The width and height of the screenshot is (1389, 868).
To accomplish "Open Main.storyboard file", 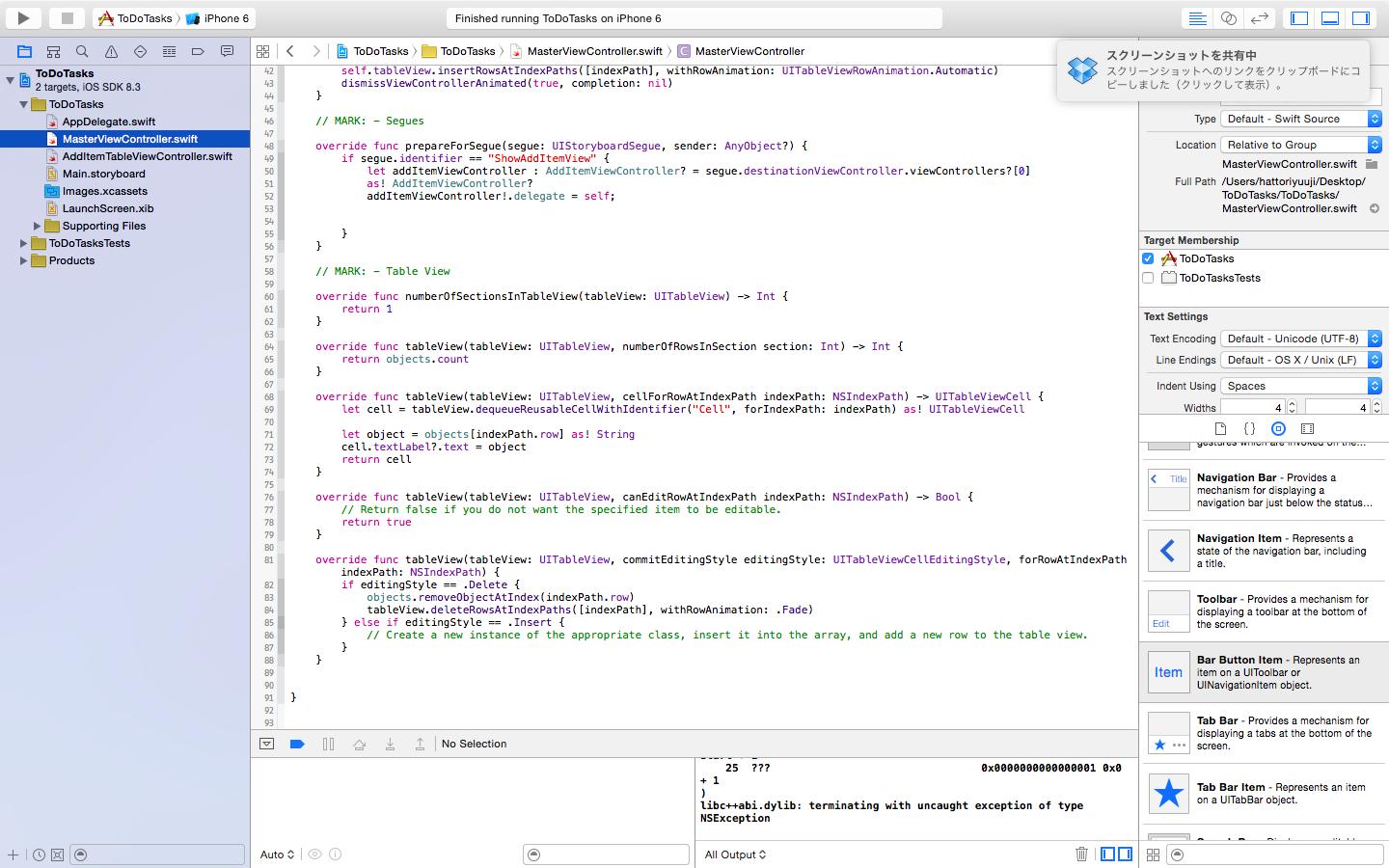I will click(x=103, y=174).
